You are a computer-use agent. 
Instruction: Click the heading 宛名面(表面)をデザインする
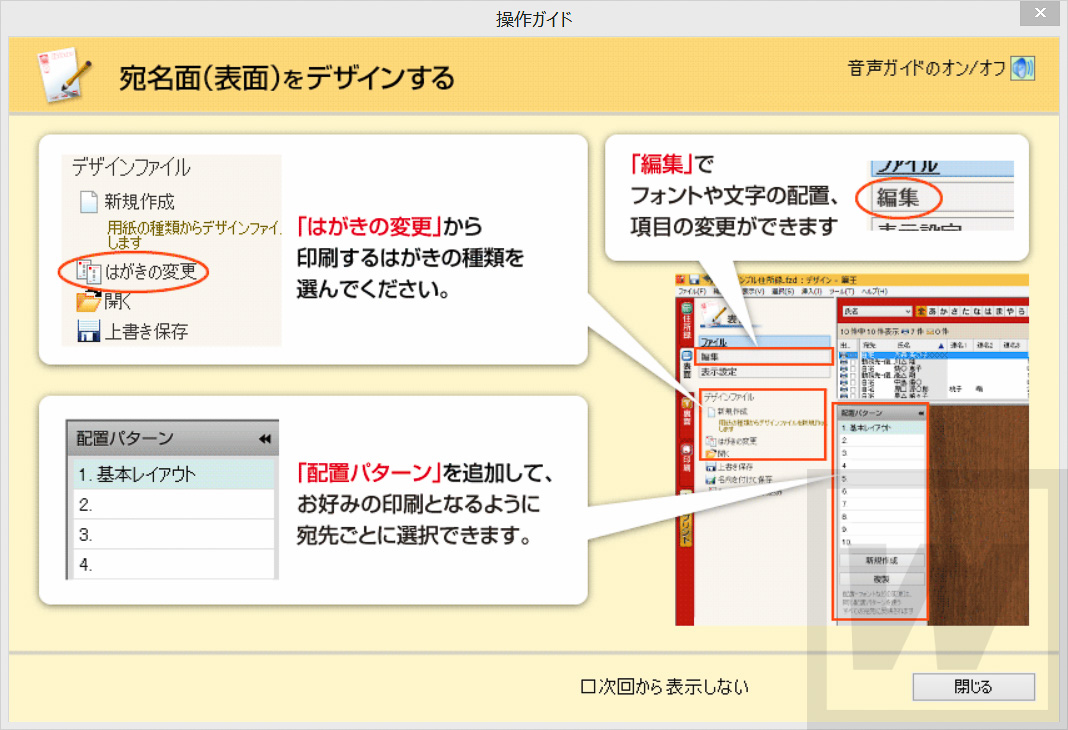coord(287,78)
